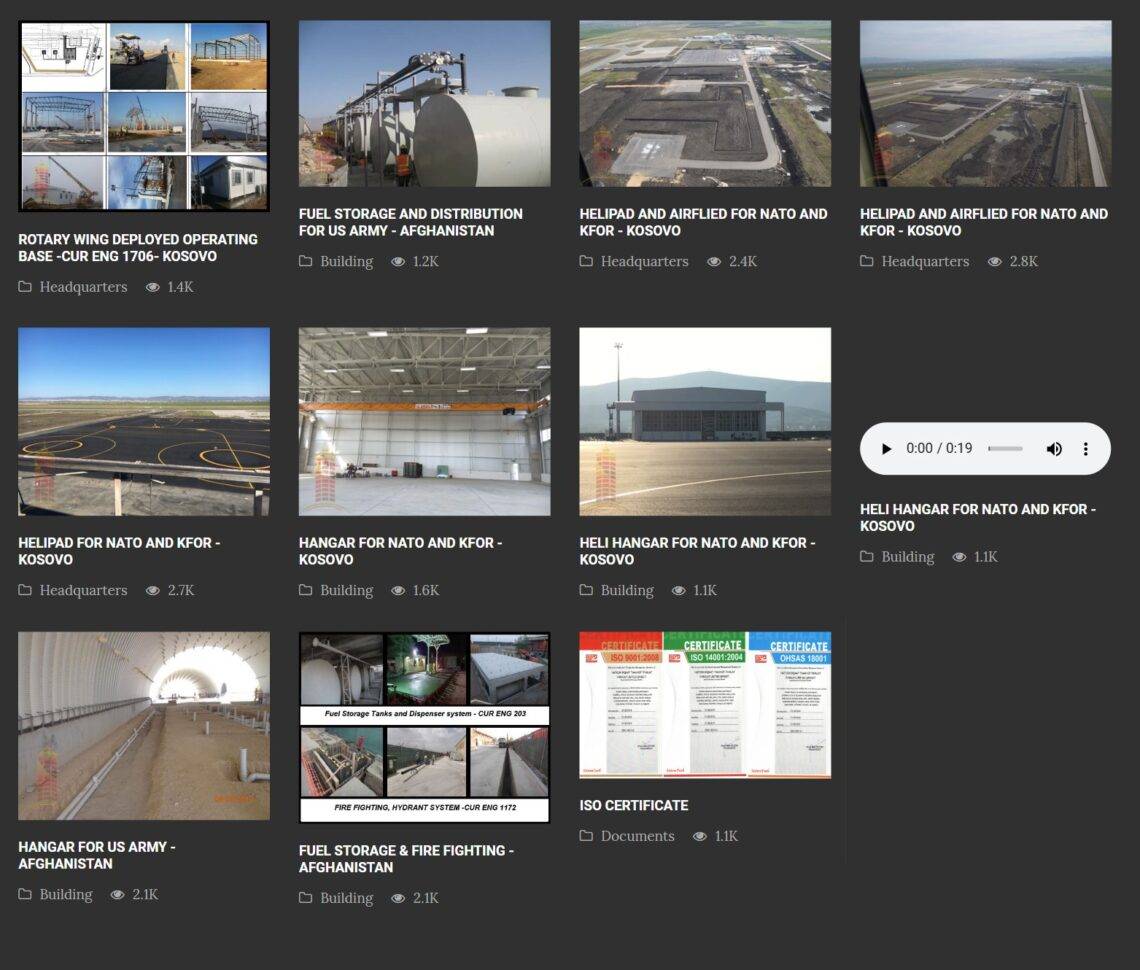Open Hangar for US Army Afghanistan title
Screen dimensions: 1140x970
click(x=97, y=855)
